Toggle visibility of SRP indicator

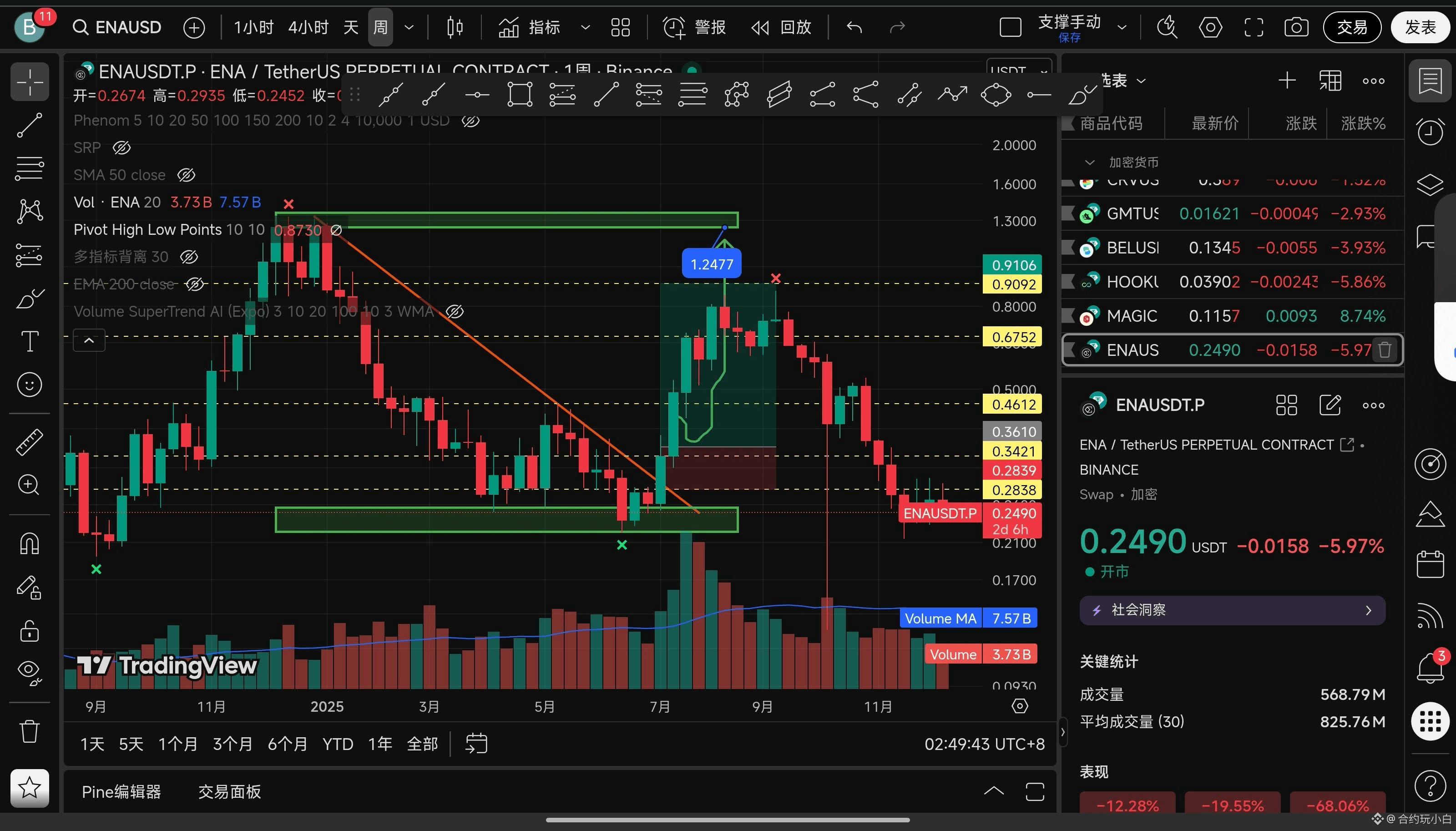coord(121,148)
